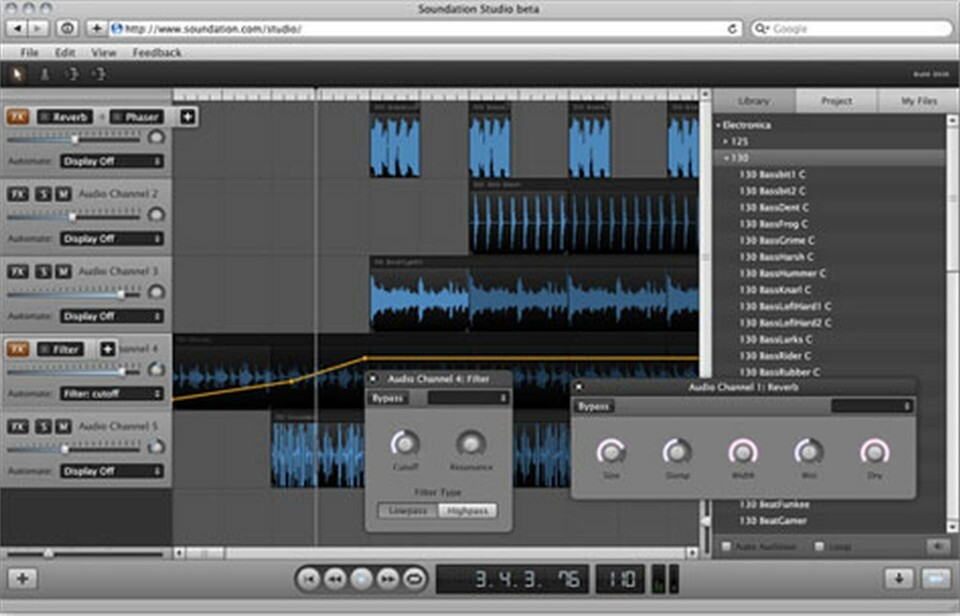Click the download arrow button at bottom right
Image resolution: width=960 pixels, height=616 pixels.
[x=898, y=579]
